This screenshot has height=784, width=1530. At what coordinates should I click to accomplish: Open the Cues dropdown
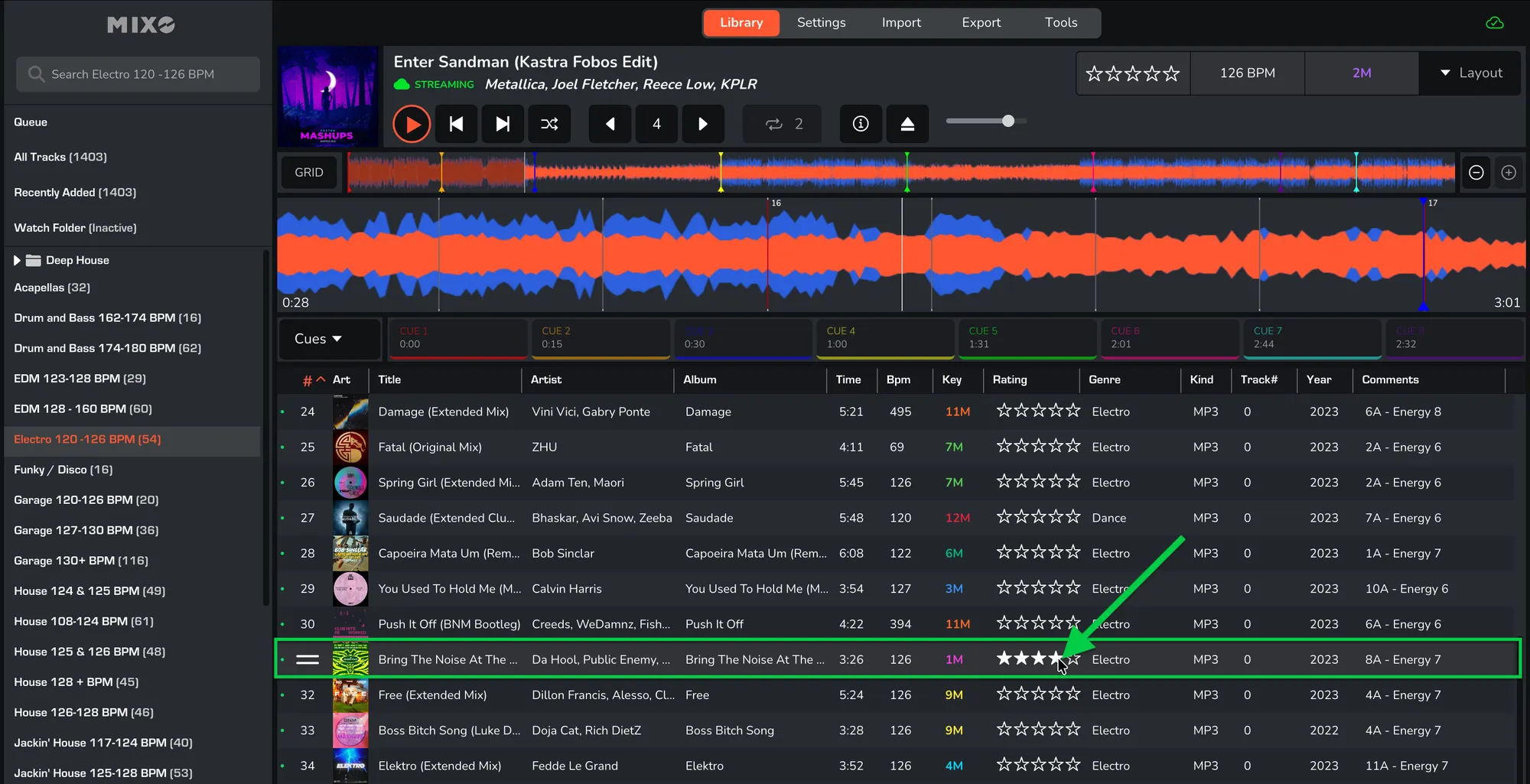coord(318,339)
